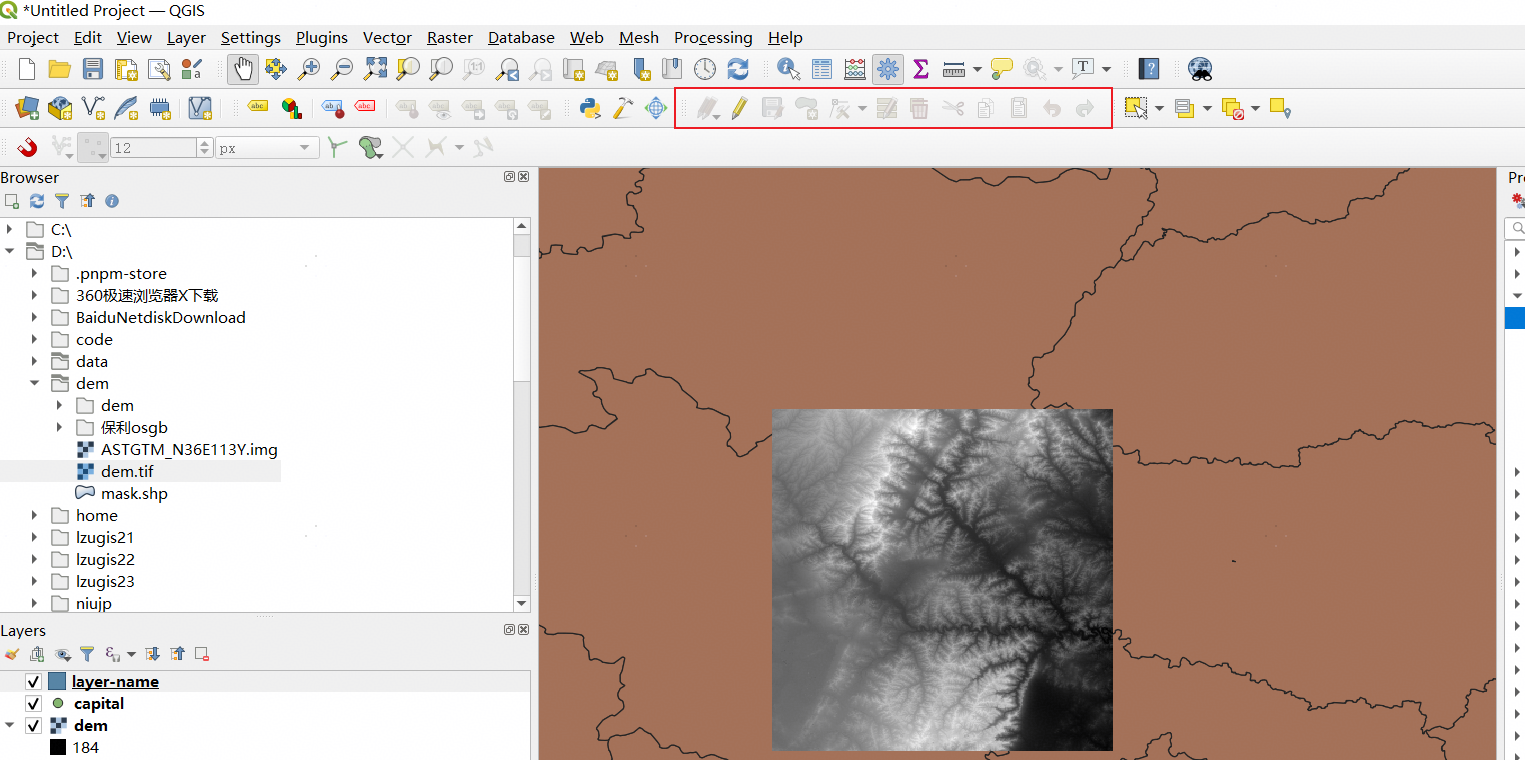Open the Plugins menu
The height and width of the screenshot is (760, 1525).
tap(322, 37)
